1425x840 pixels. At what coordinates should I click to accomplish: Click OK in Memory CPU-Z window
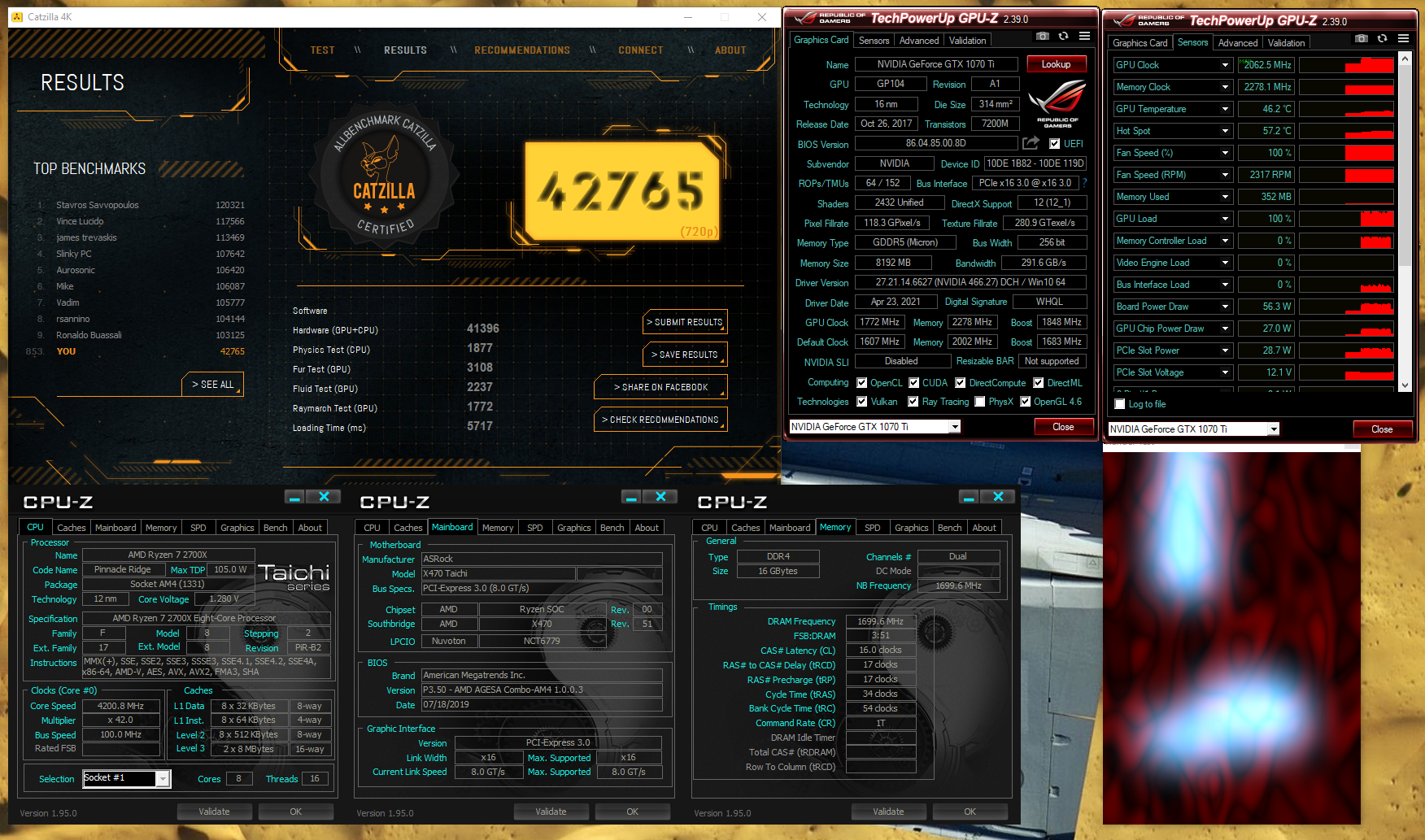tap(970, 812)
